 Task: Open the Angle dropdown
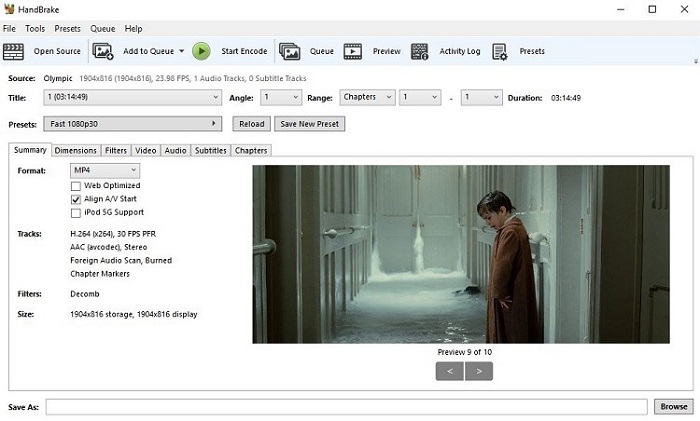pyautogui.click(x=281, y=97)
